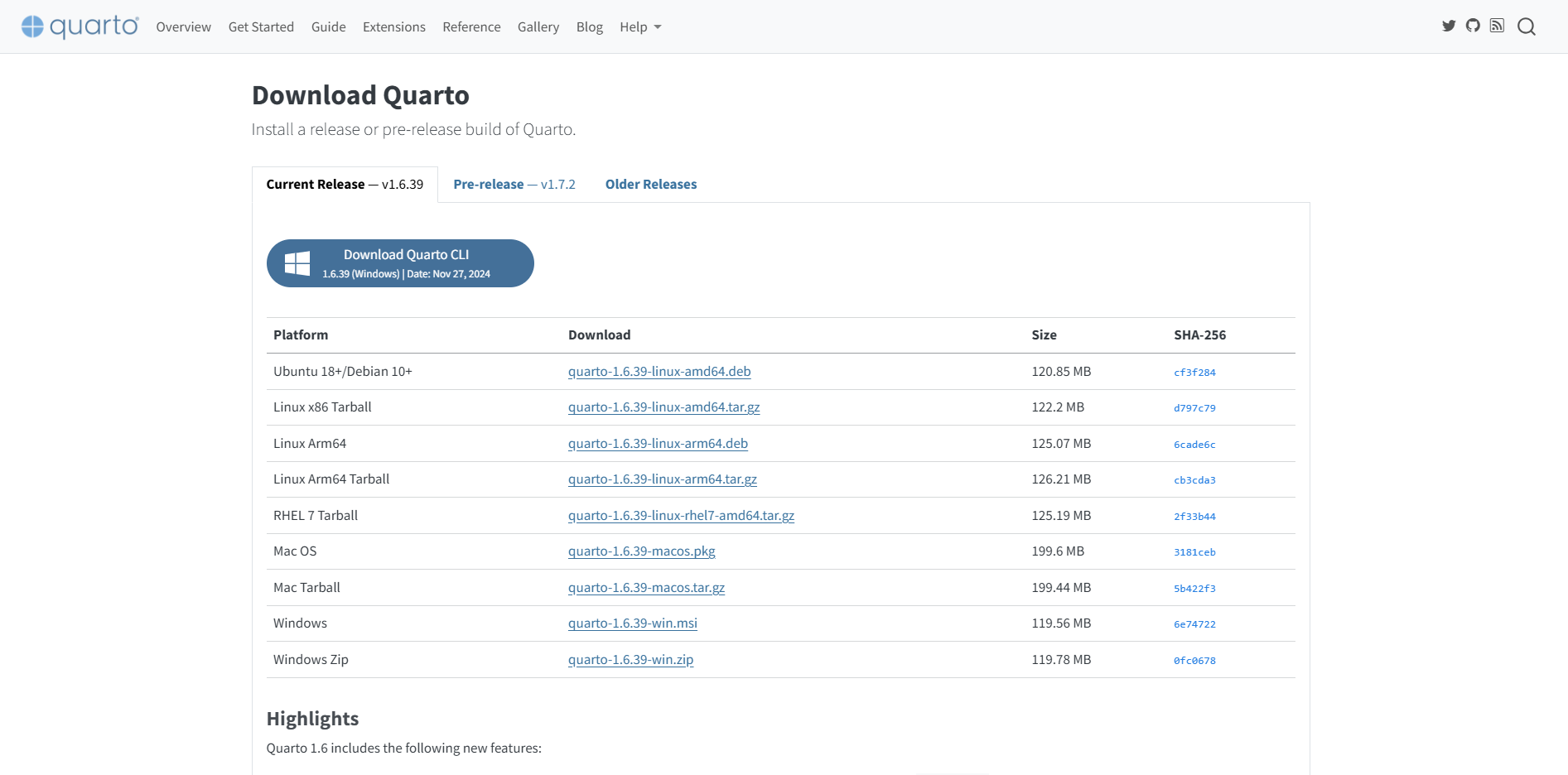Open the Gallery nav item
Screen dimensions: 1568x775
538,27
